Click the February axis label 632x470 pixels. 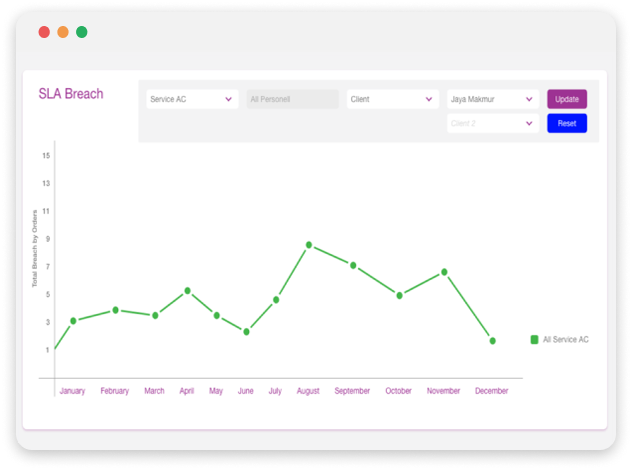(x=115, y=391)
